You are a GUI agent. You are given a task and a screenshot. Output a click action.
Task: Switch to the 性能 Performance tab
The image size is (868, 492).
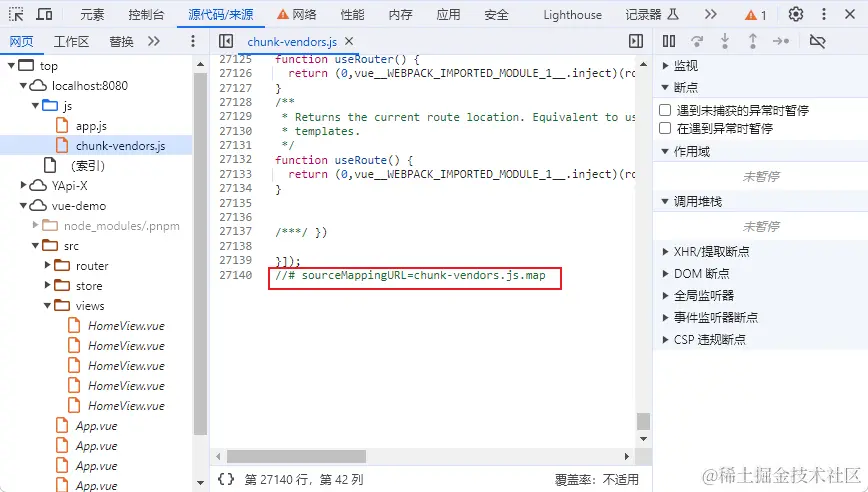pyautogui.click(x=353, y=14)
